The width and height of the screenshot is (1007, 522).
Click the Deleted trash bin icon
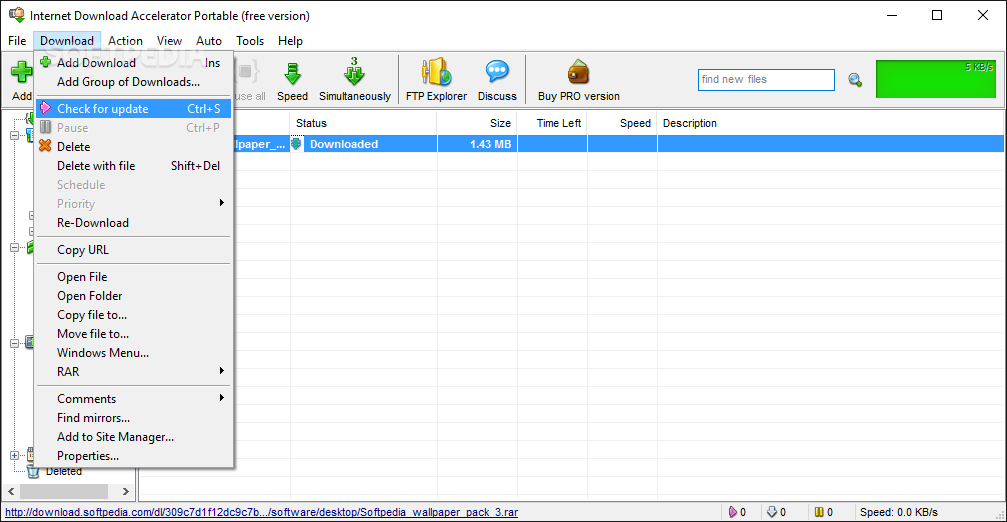point(33,471)
